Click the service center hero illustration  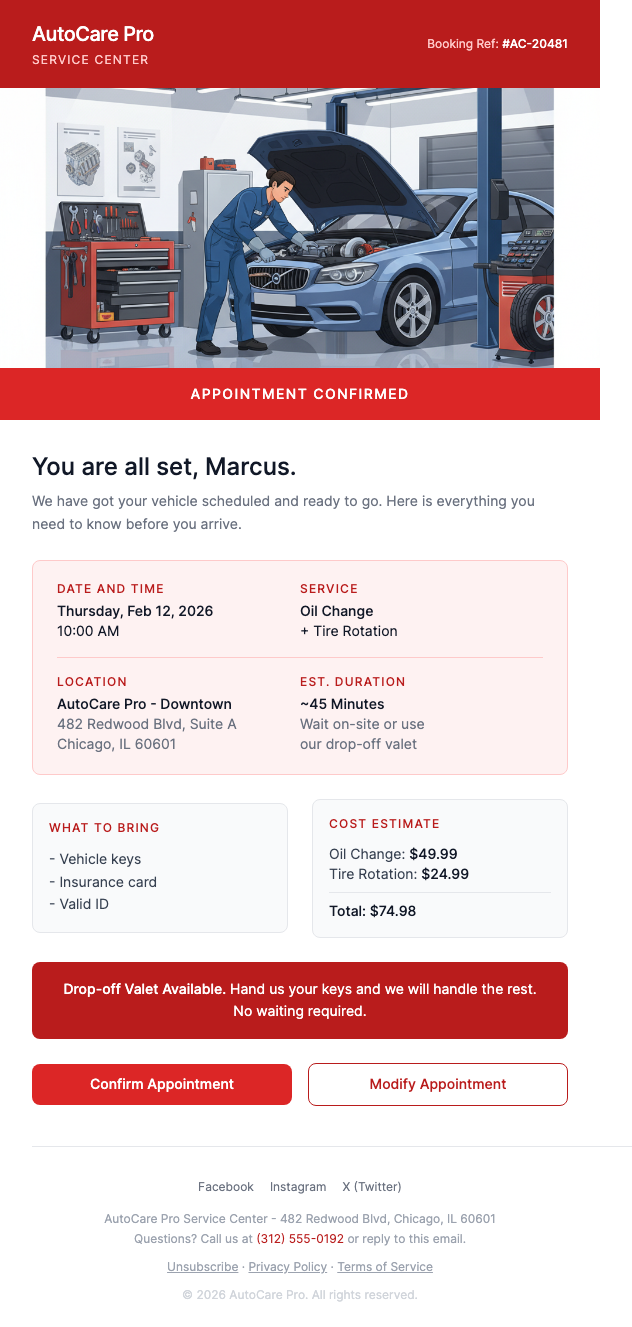tap(300, 228)
